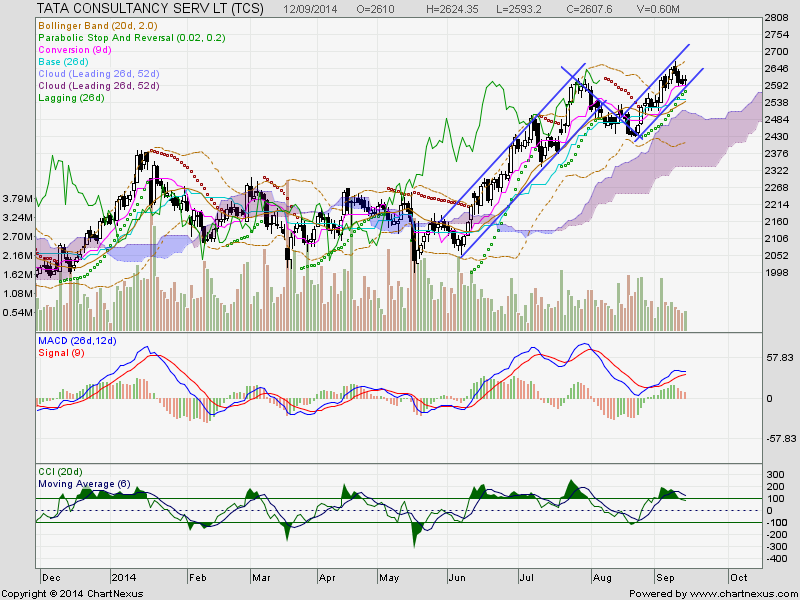Open the www.chartnexus.com powered-by link
800x600 pixels.
coord(744,594)
